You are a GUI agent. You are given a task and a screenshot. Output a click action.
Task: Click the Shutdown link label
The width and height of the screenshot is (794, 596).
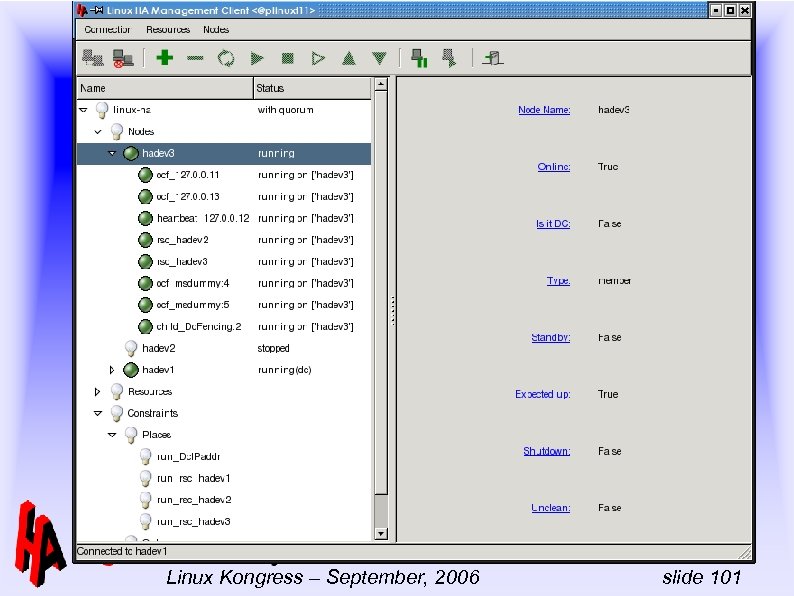coord(547,451)
